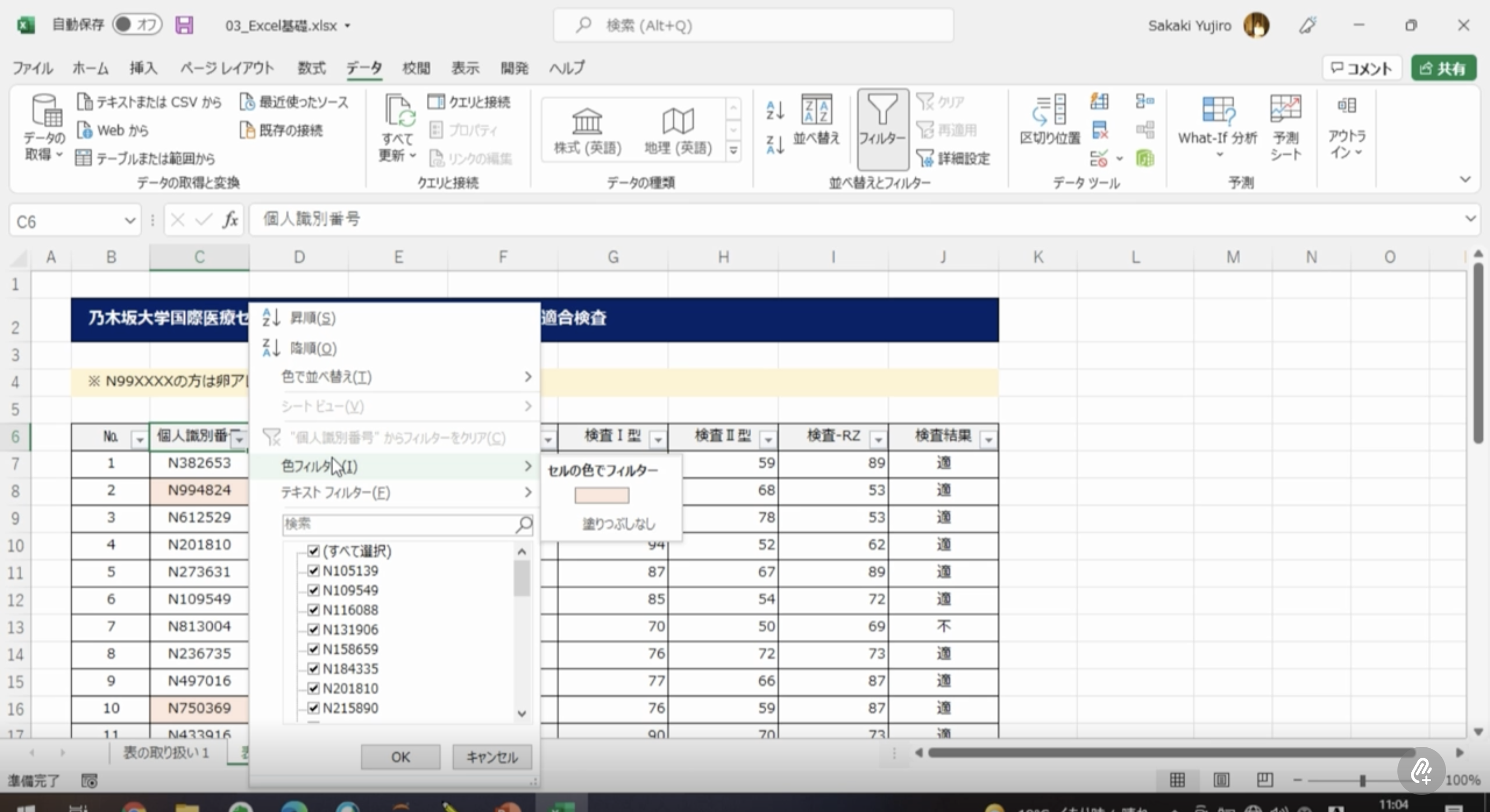Screen dimensions: 1490x812
Task: Uncheck the Select All (すべて選択) checkbox
Action: tap(314, 551)
